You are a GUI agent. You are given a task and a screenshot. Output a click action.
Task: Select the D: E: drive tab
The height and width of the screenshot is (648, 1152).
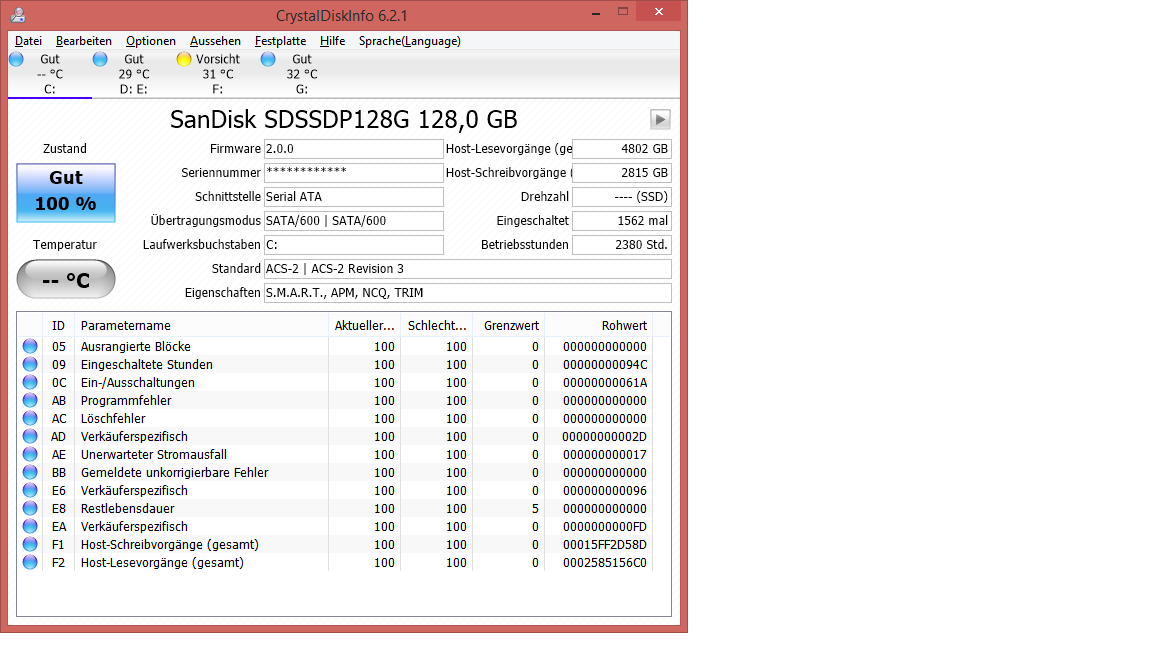[134, 74]
